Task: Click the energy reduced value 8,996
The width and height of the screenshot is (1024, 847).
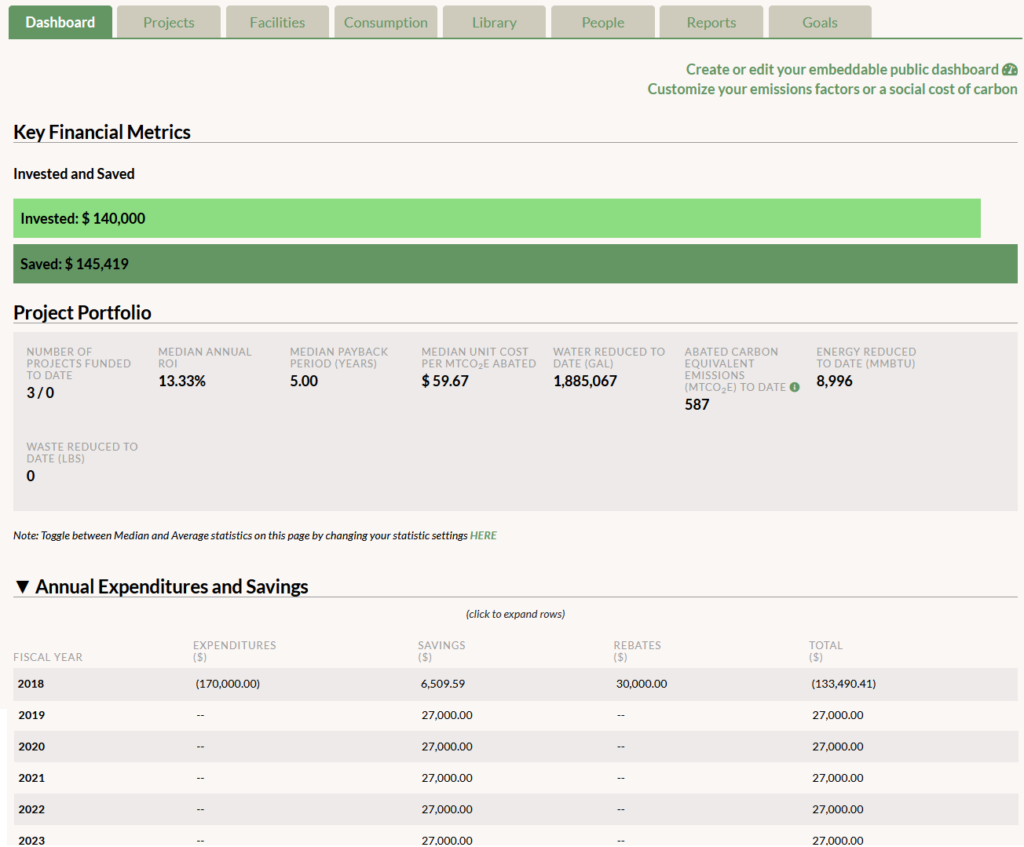Action: pyautogui.click(x=834, y=381)
